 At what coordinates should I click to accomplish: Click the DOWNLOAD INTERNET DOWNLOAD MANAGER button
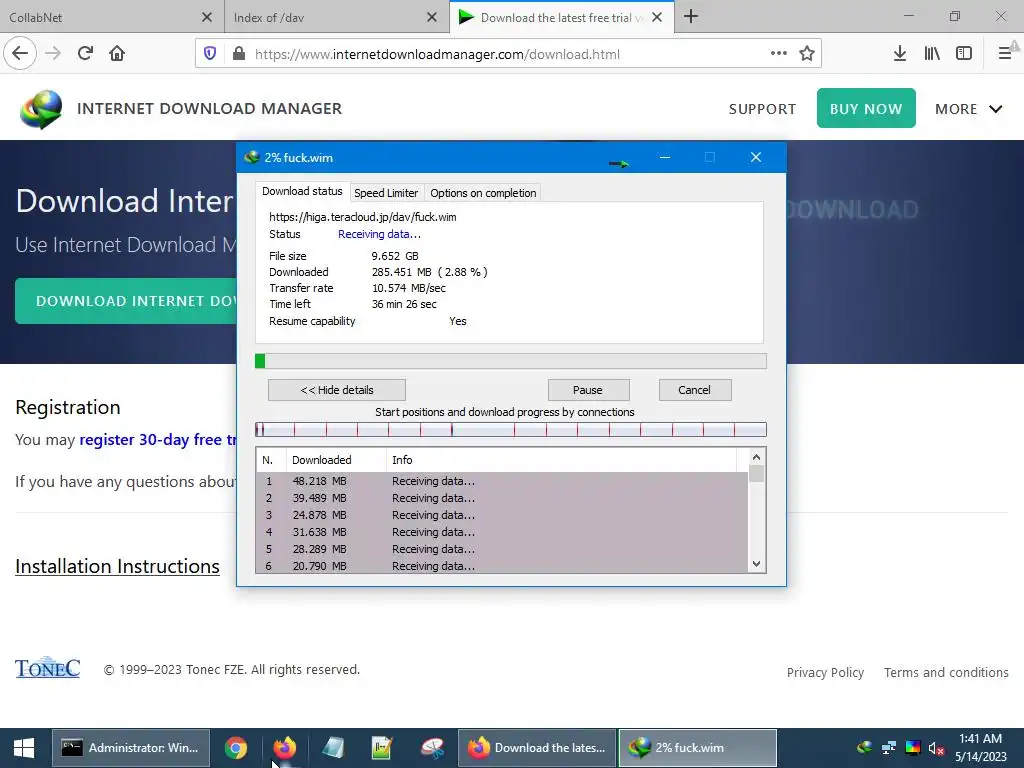(126, 300)
